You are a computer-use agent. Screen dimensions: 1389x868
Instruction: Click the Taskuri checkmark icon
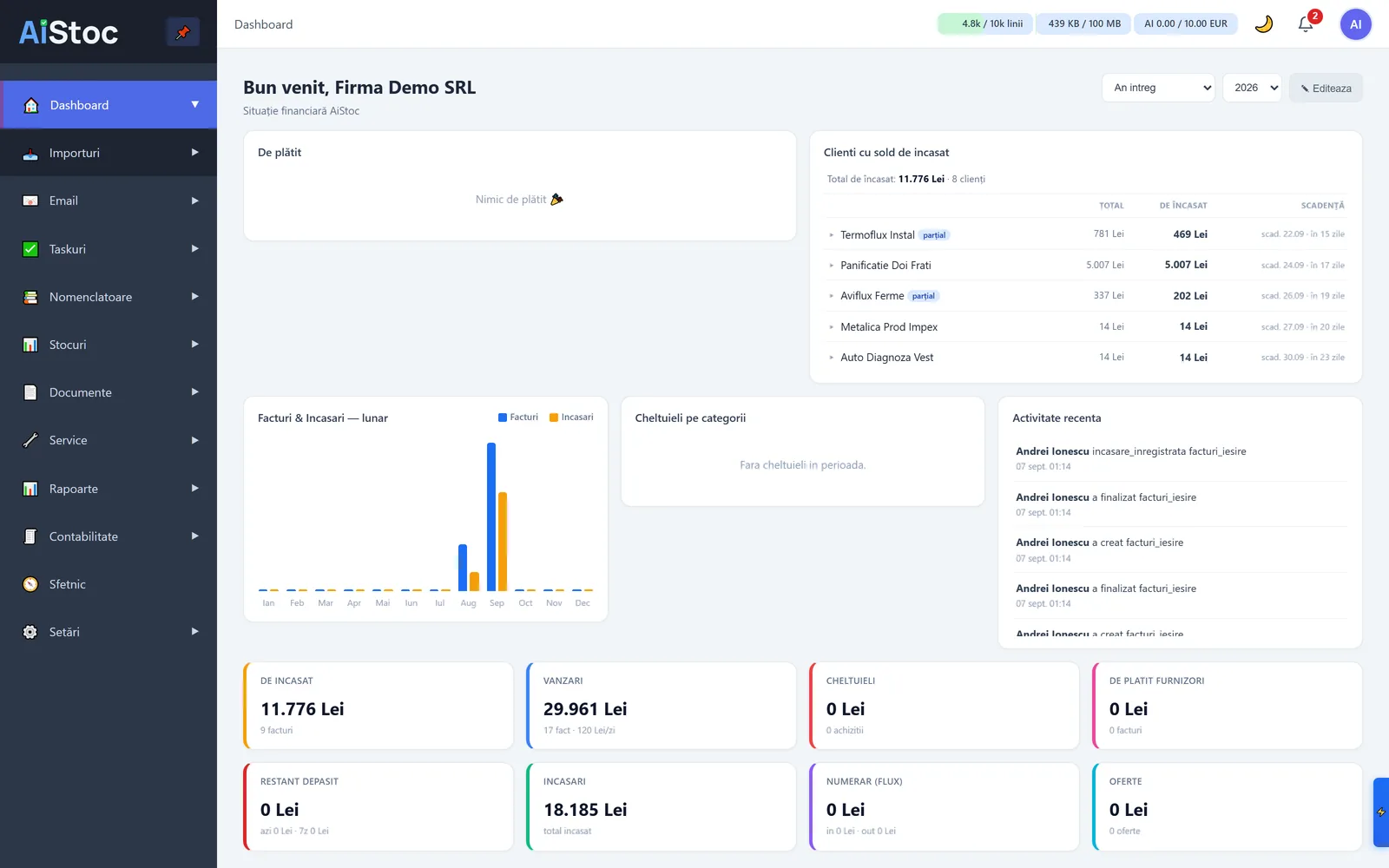coord(30,249)
